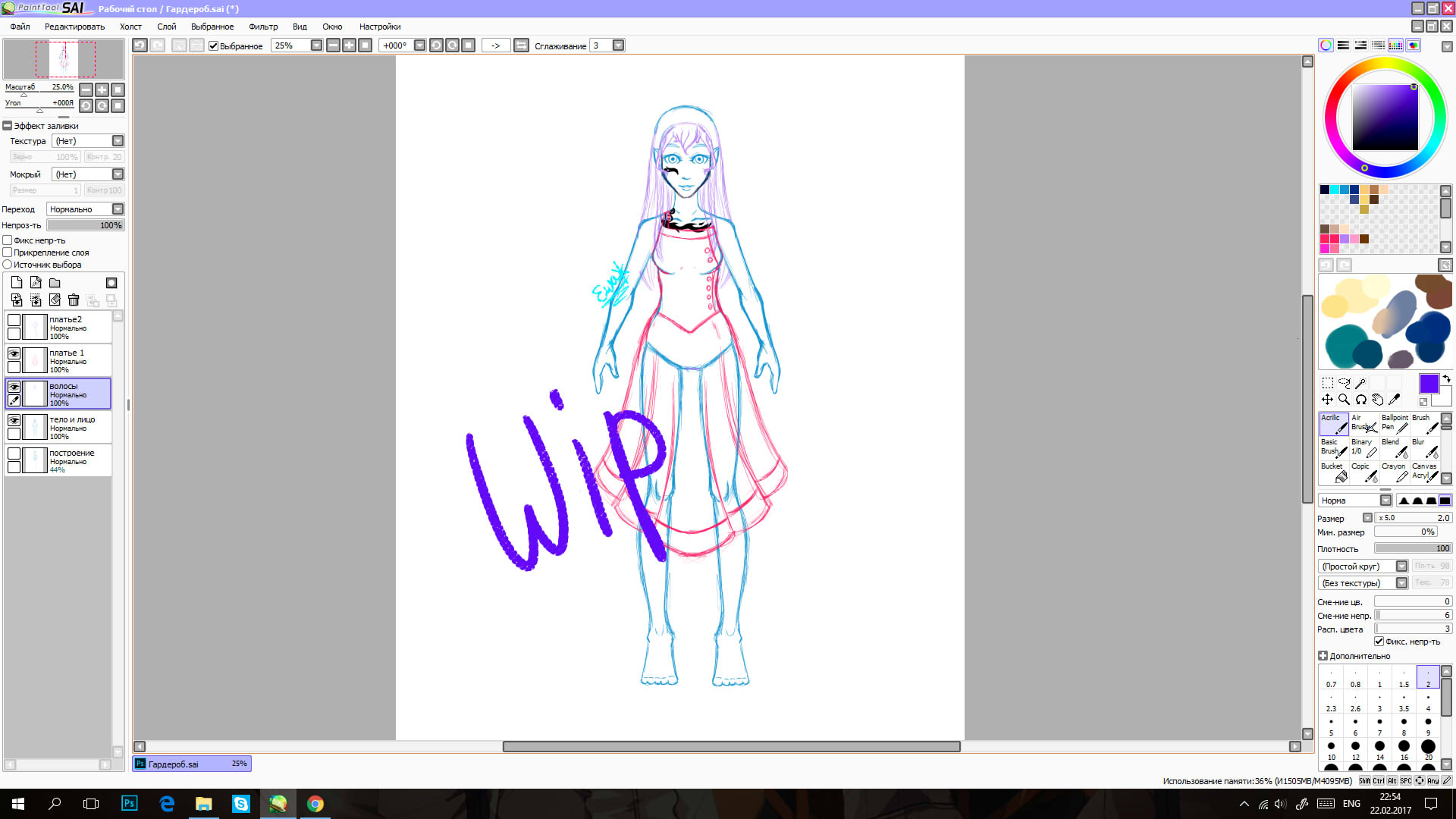Open the Редактировать menu
1456x819 pixels.
click(74, 27)
